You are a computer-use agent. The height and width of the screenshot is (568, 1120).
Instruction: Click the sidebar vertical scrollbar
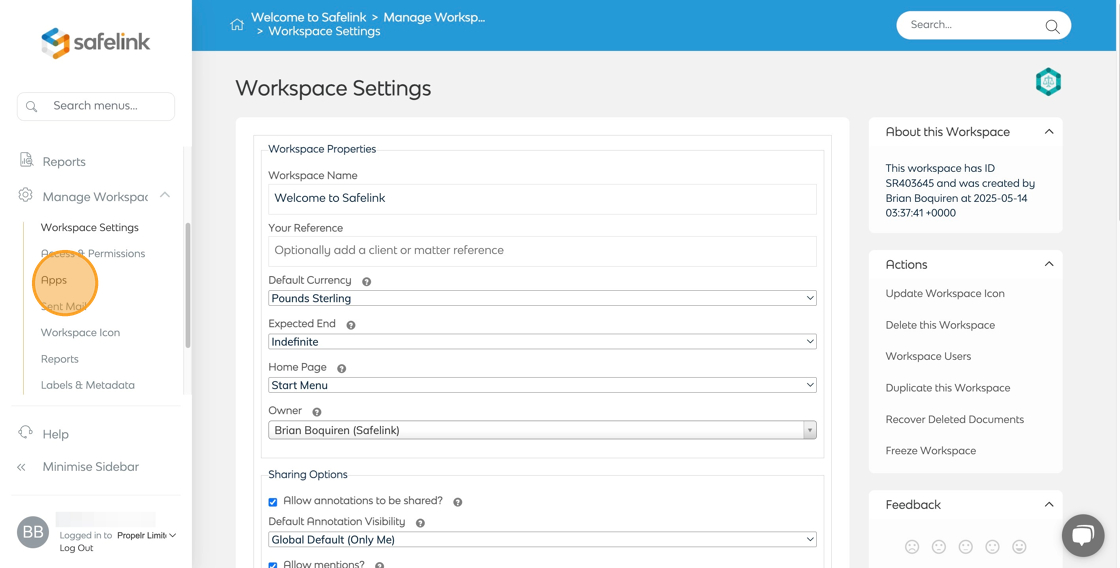pos(187,285)
